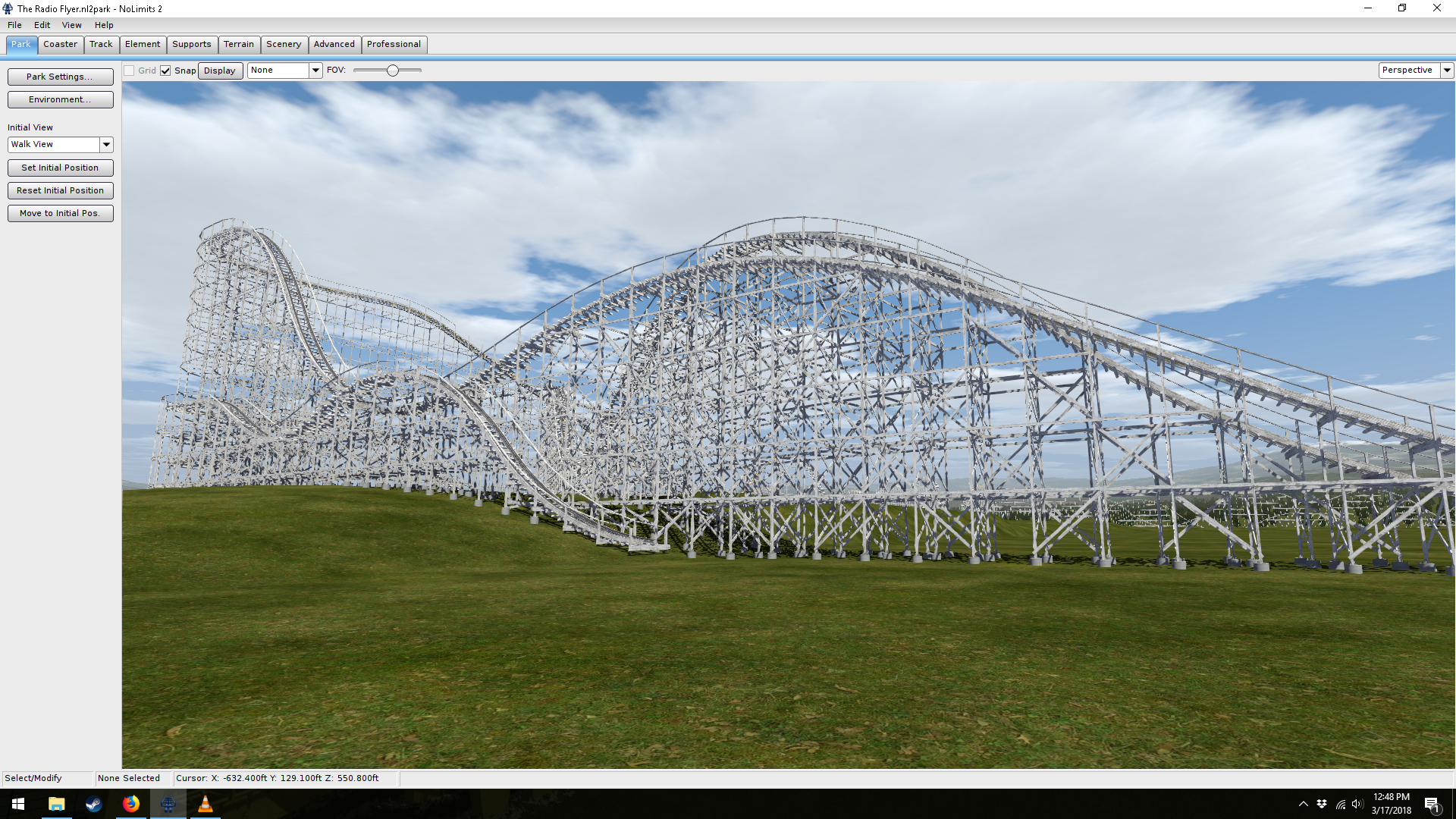The image size is (1456, 819).
Task: Open the volume control in the system tray
Action: [x=1357, y=804]
